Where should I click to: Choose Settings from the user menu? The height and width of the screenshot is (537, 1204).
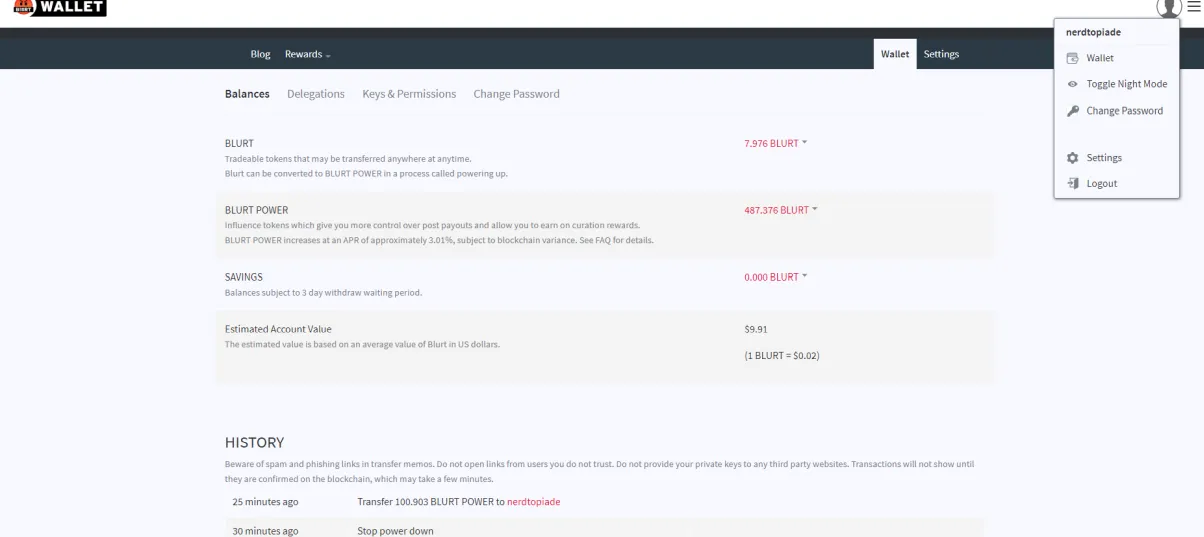tap(1104, 158)
